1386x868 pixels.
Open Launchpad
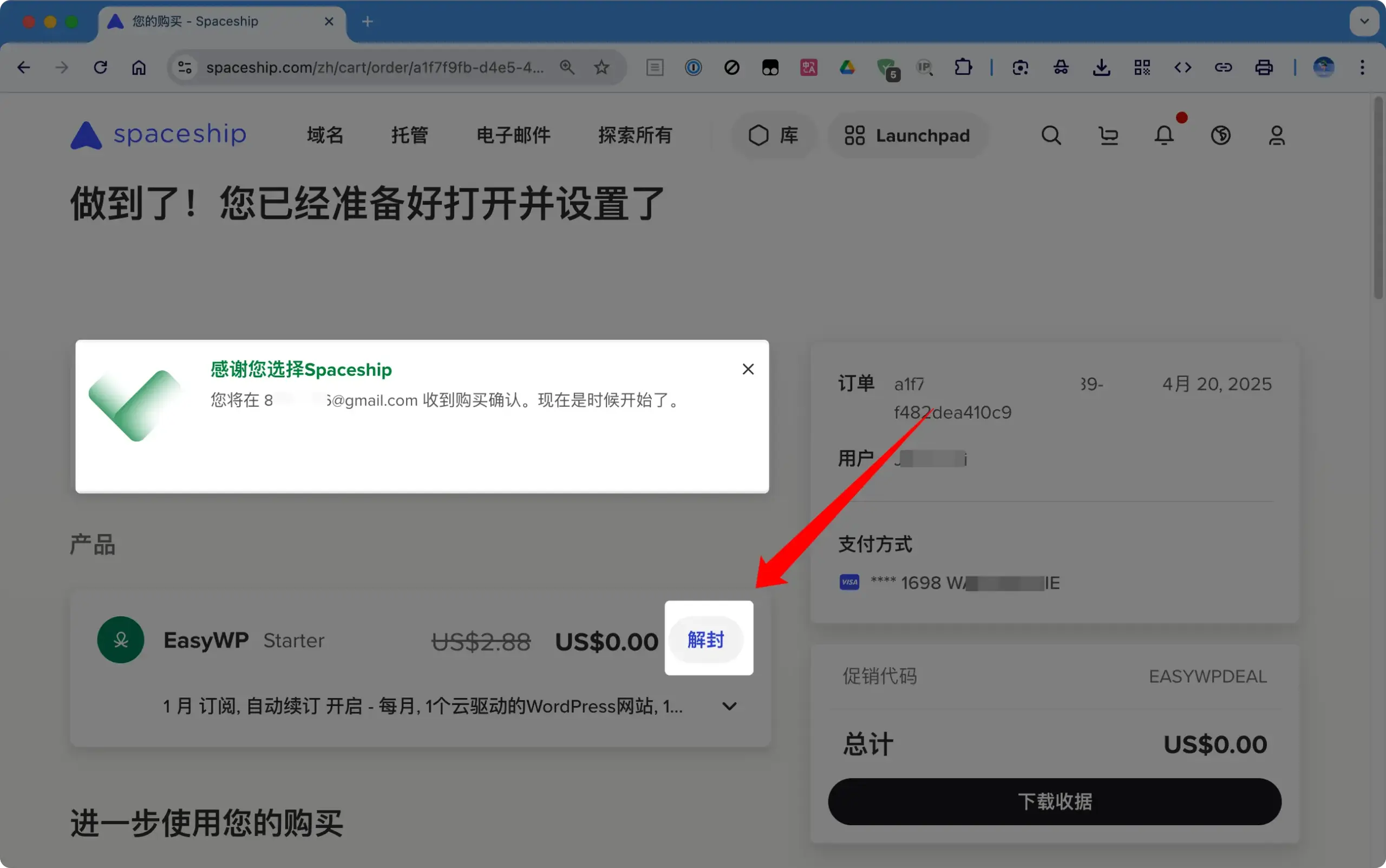coord(908,135)
